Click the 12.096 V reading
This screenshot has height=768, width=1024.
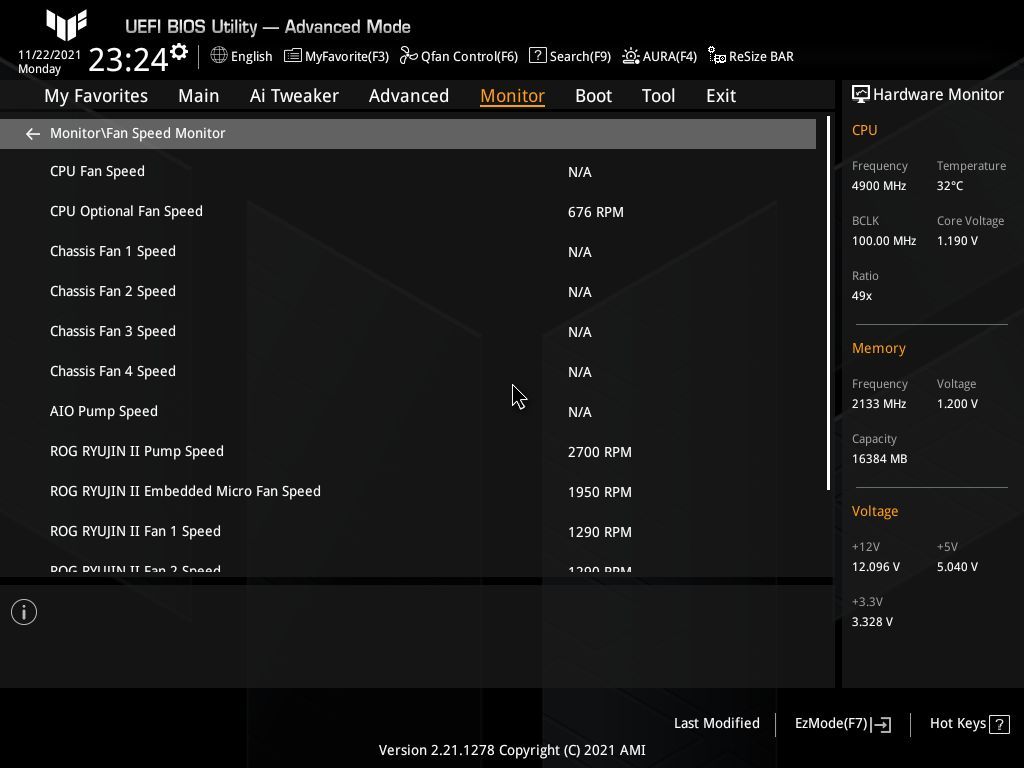[875, 567]
